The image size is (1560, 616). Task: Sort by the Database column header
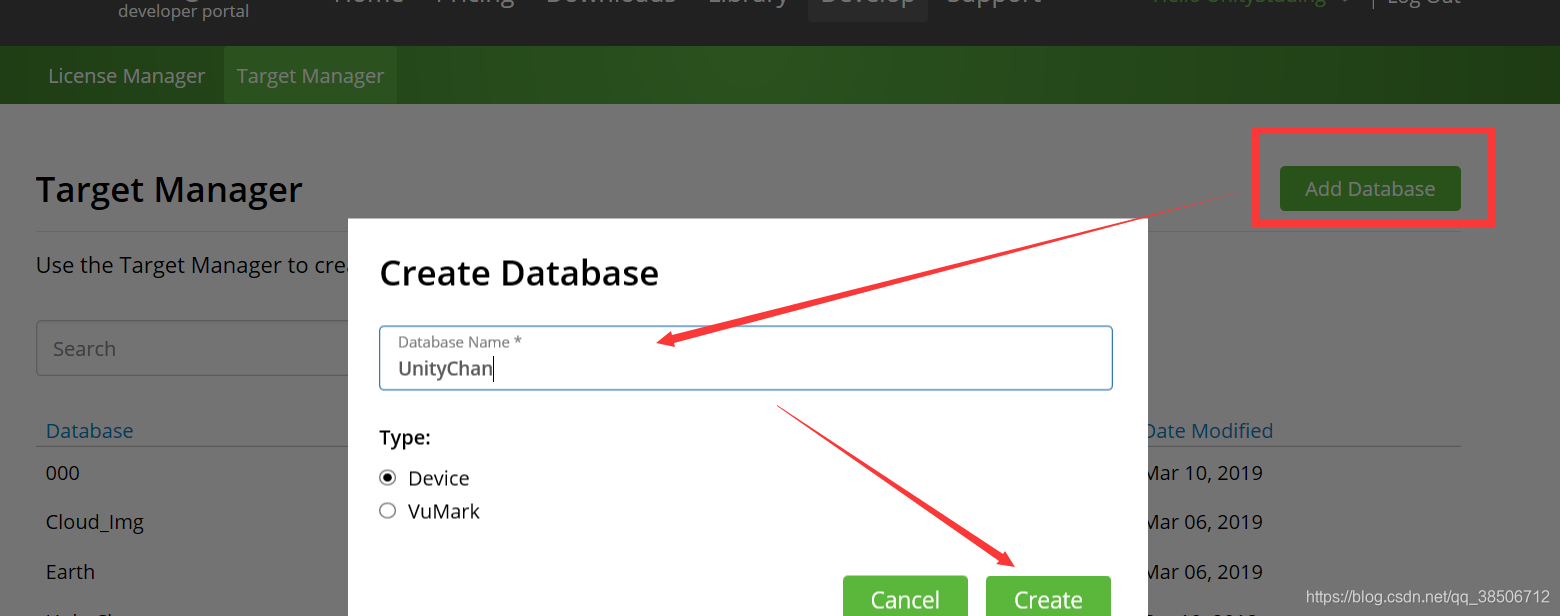(x=89, y=431)
